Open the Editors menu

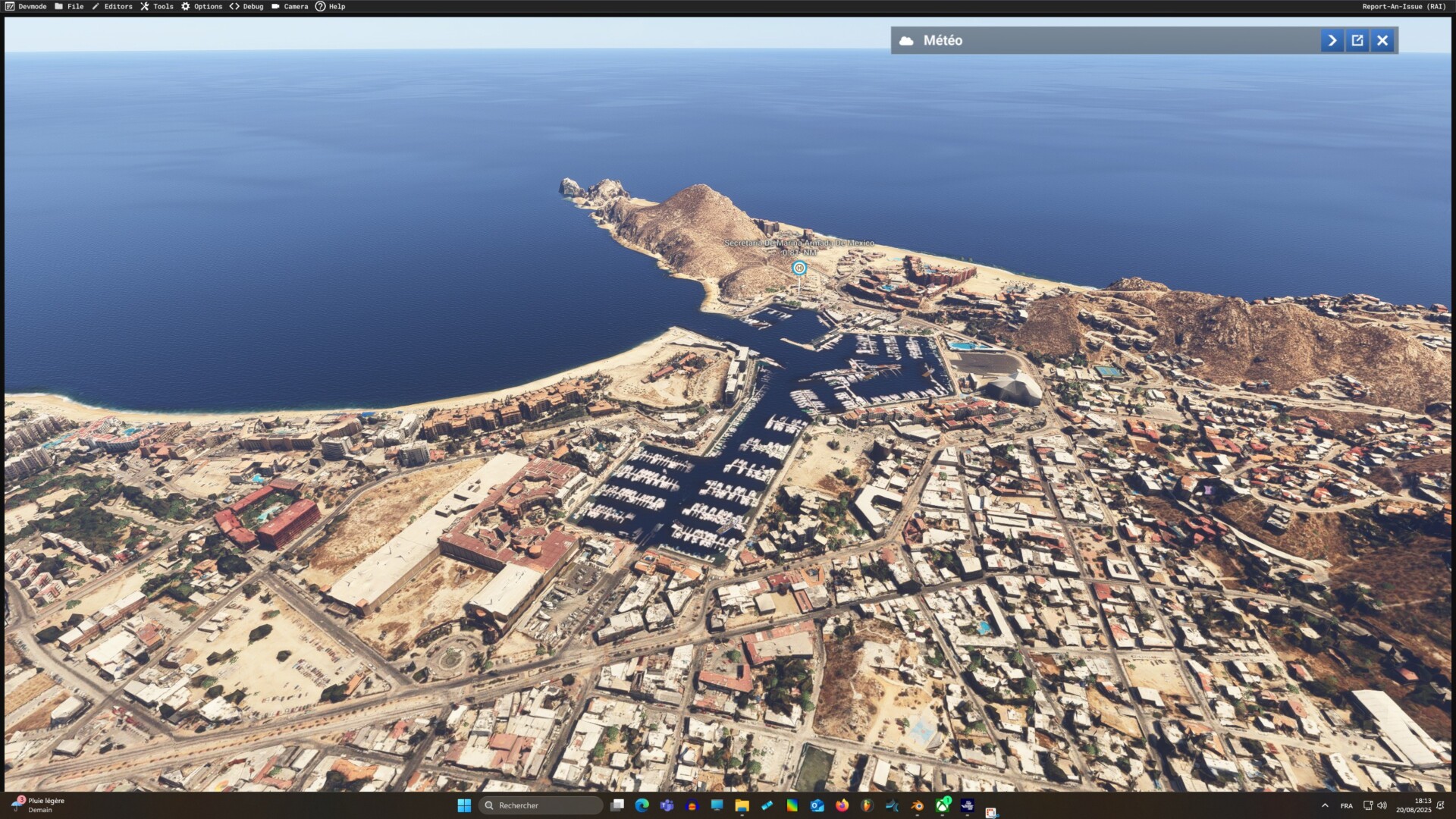coord(112,6)
